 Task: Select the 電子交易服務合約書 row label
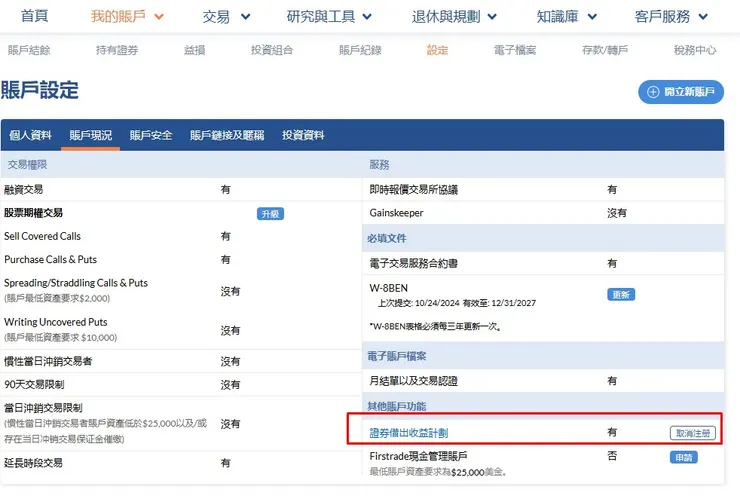point(413,263)
